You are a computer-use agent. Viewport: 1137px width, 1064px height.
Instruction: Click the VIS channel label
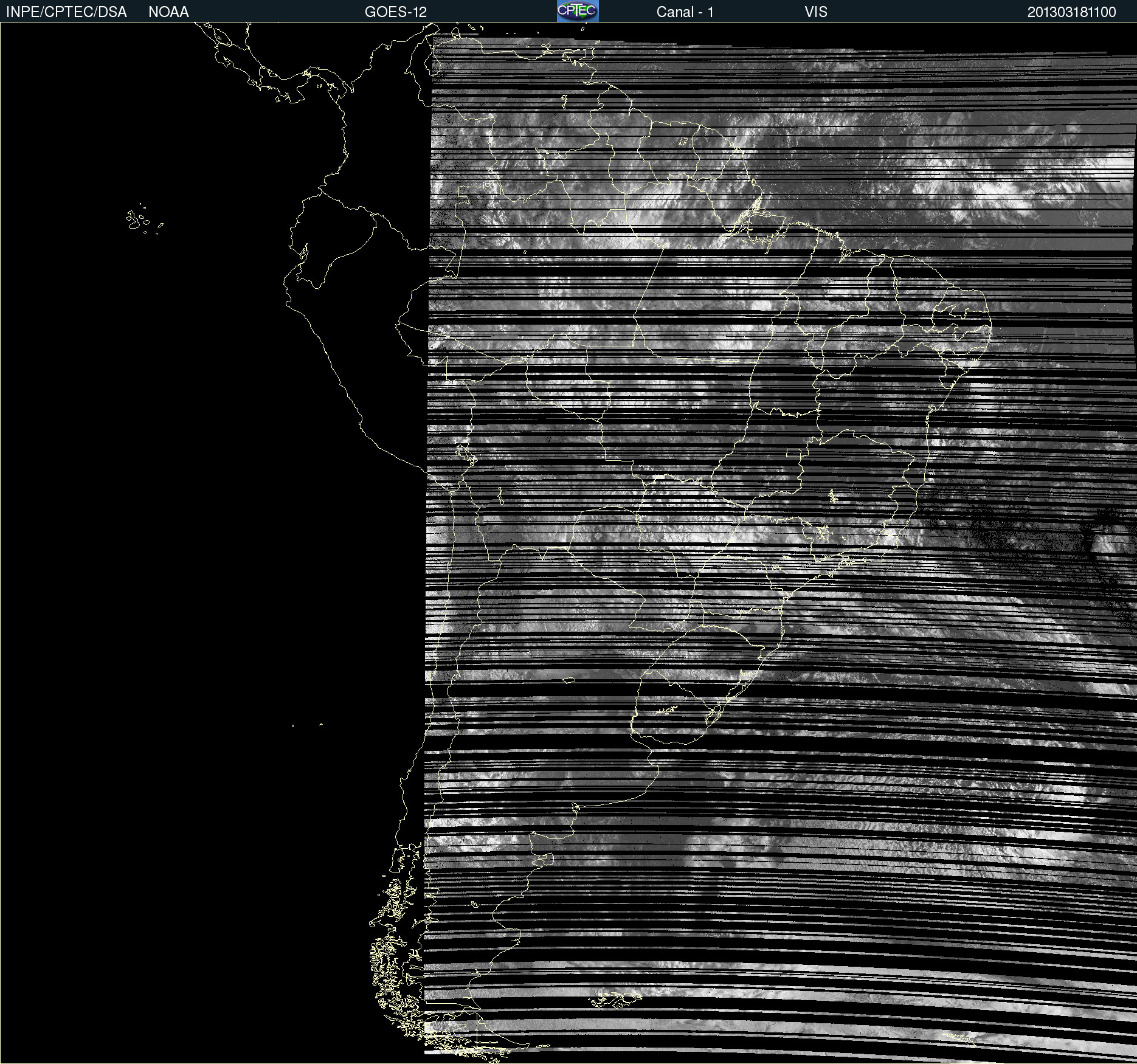[x=815, y=12]
